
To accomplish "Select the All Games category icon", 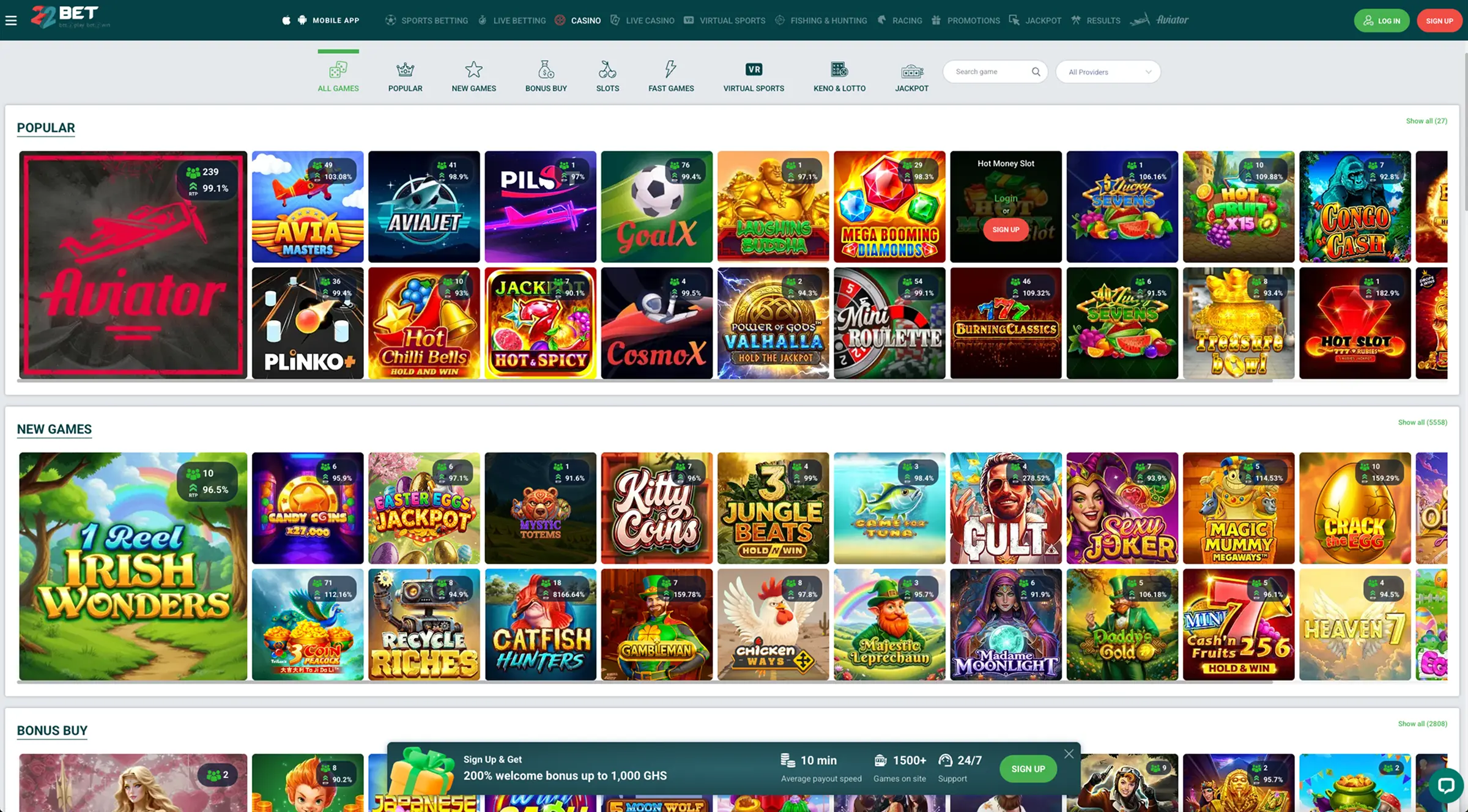I will [x=338, y=70].
